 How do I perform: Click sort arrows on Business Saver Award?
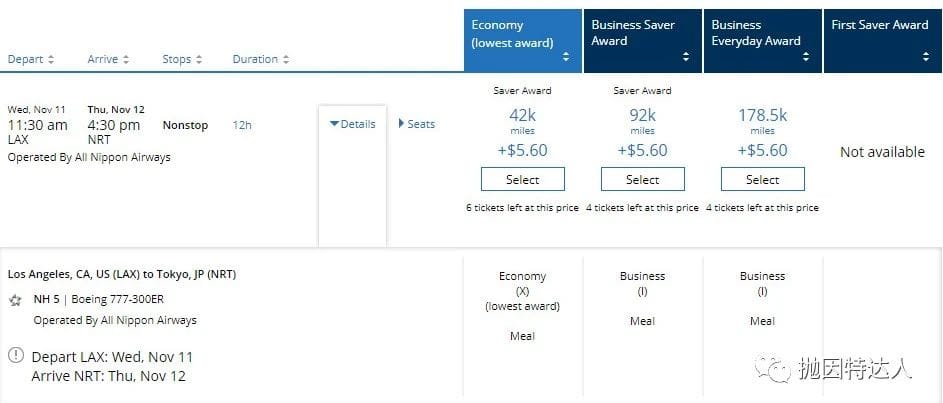(686, 57)
